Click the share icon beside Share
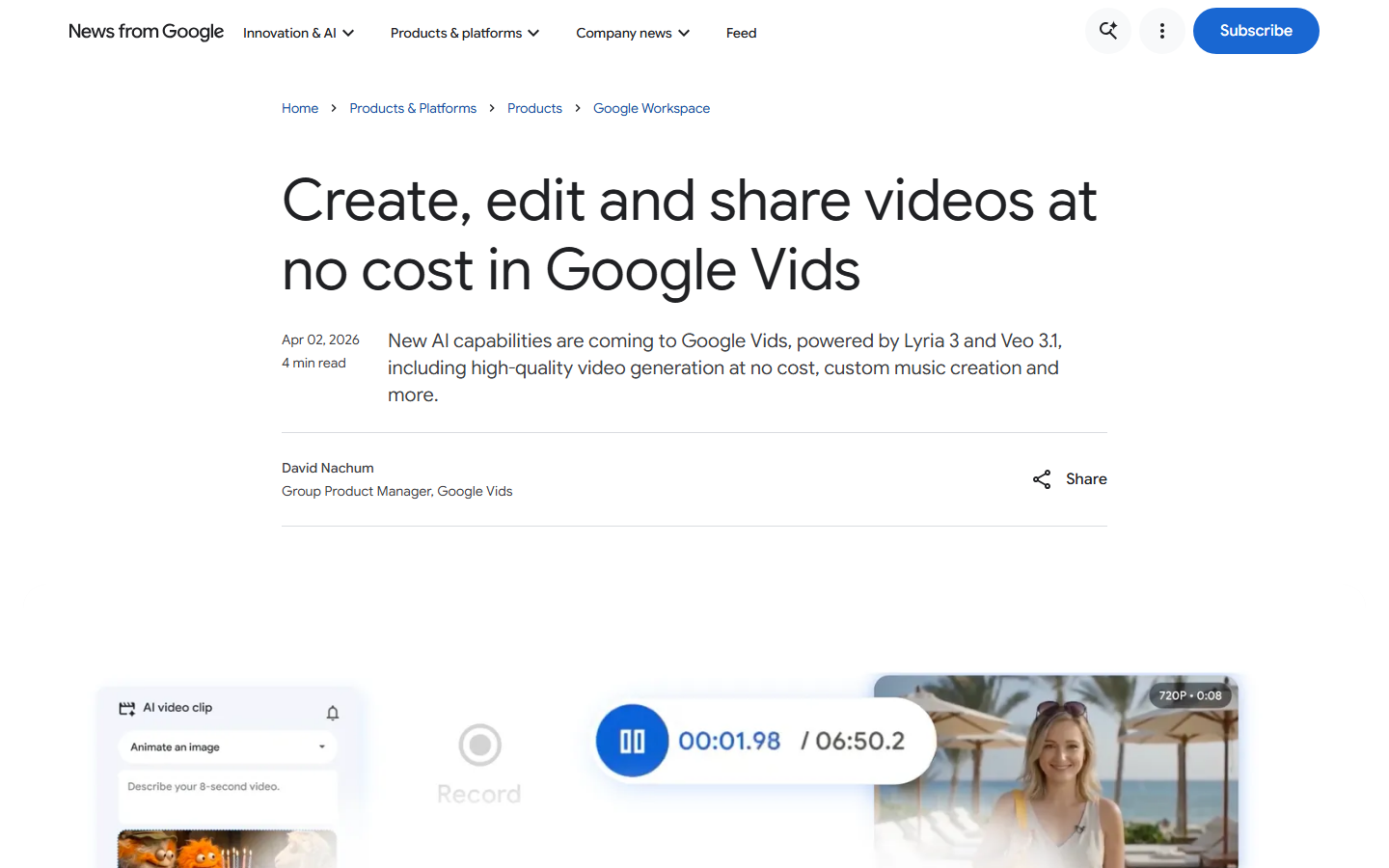The image size is (1389, 868). [1042, 479]
